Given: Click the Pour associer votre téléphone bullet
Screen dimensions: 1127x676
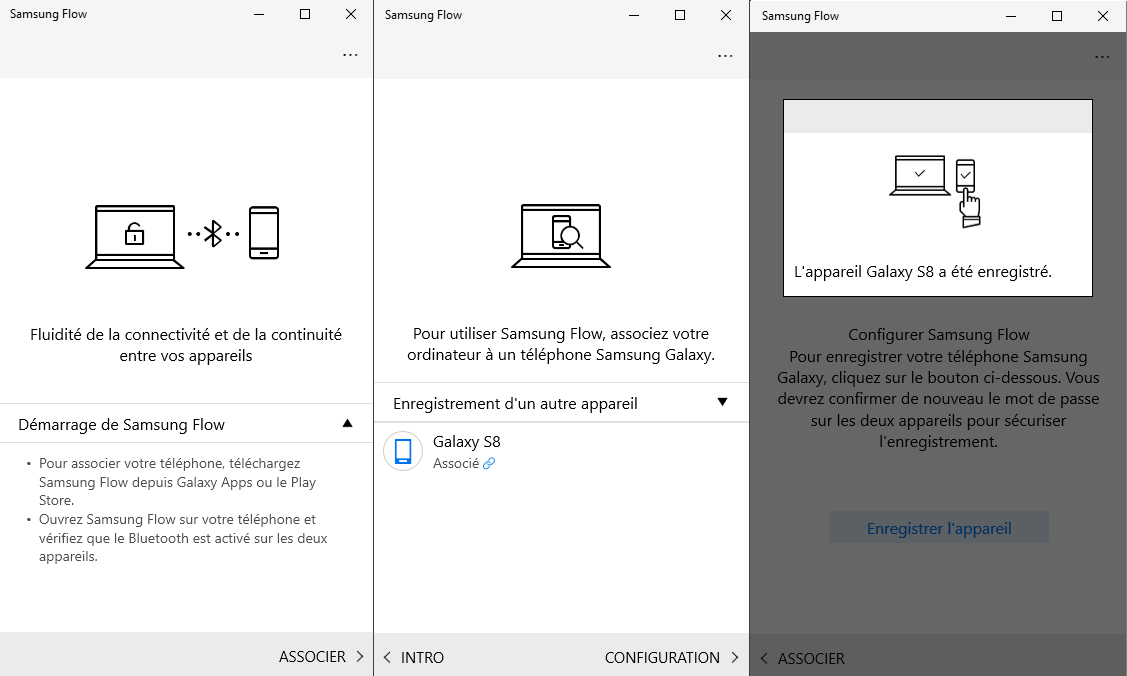Looking at the screenshot, I should [x=178, y=482].
